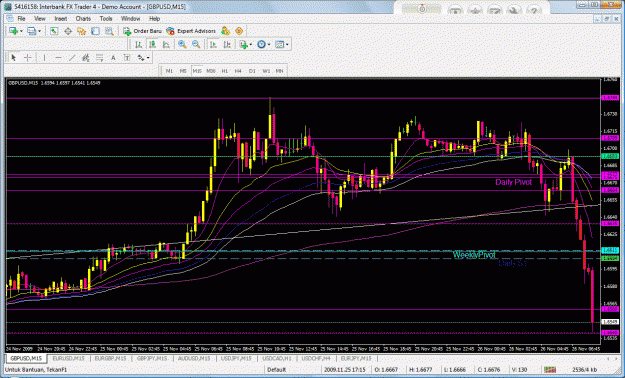Click the Order Baru button

(x=142, y=31)
